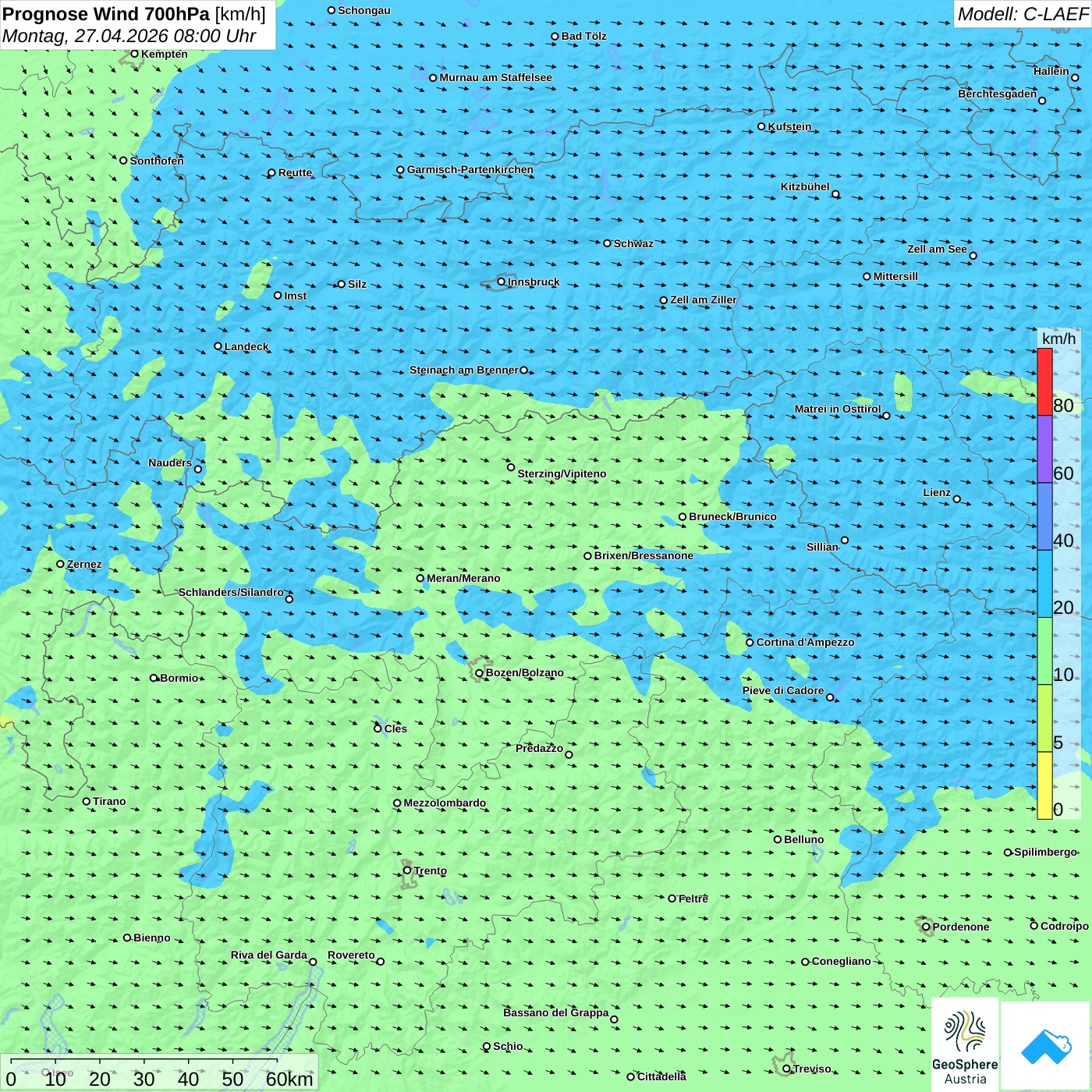The image size is (1092, 1092).
Task: Click the green 10 km/h legend swatch
Action: tap(1044, 651)
